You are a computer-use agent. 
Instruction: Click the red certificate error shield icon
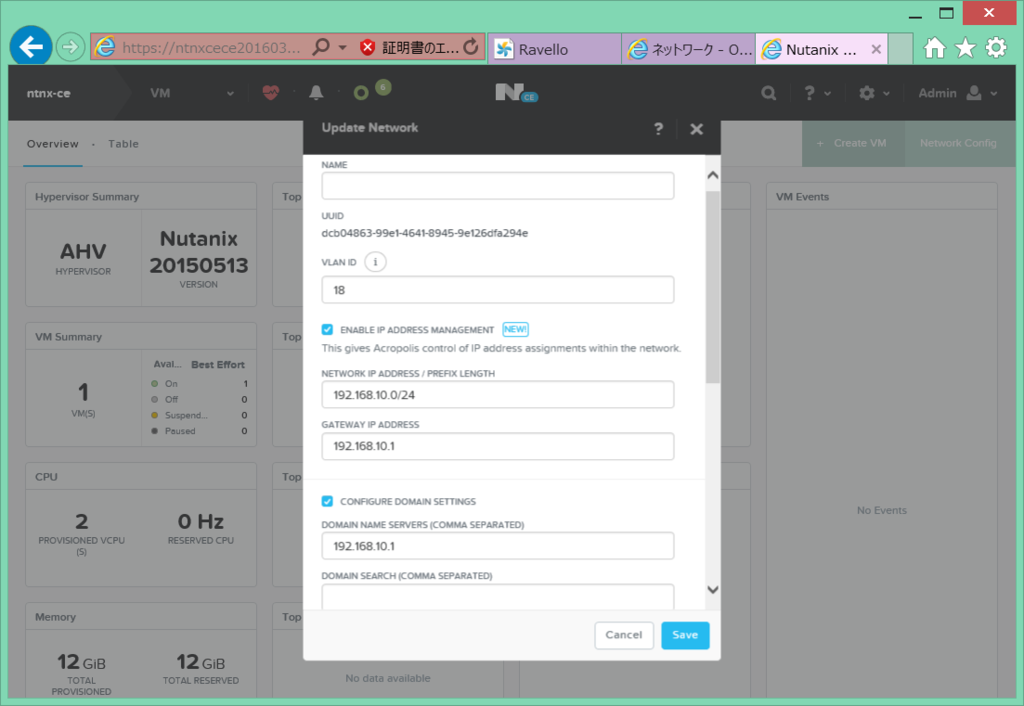click(367, 48)
